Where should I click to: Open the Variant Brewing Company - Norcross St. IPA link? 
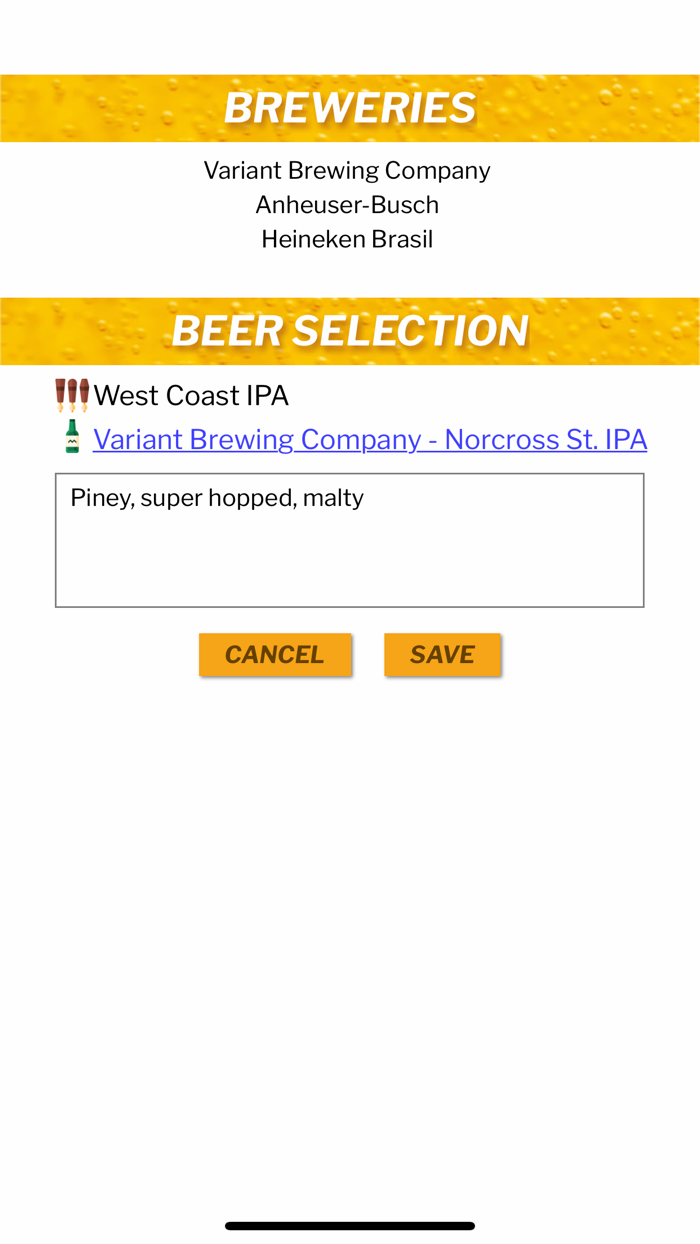tap(370, 438)
